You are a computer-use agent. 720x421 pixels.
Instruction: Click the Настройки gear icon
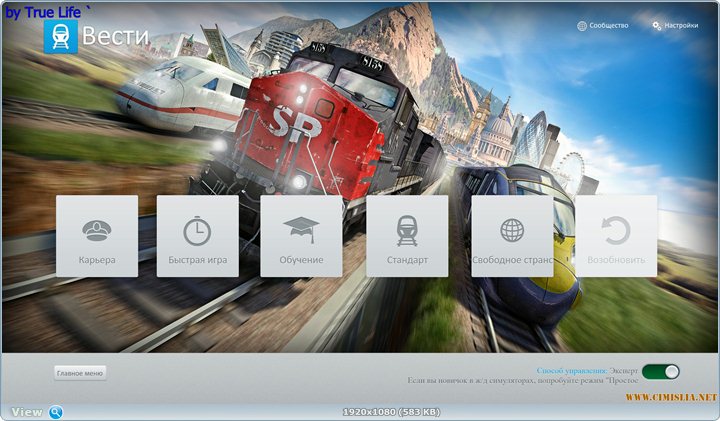pos(657,25)
